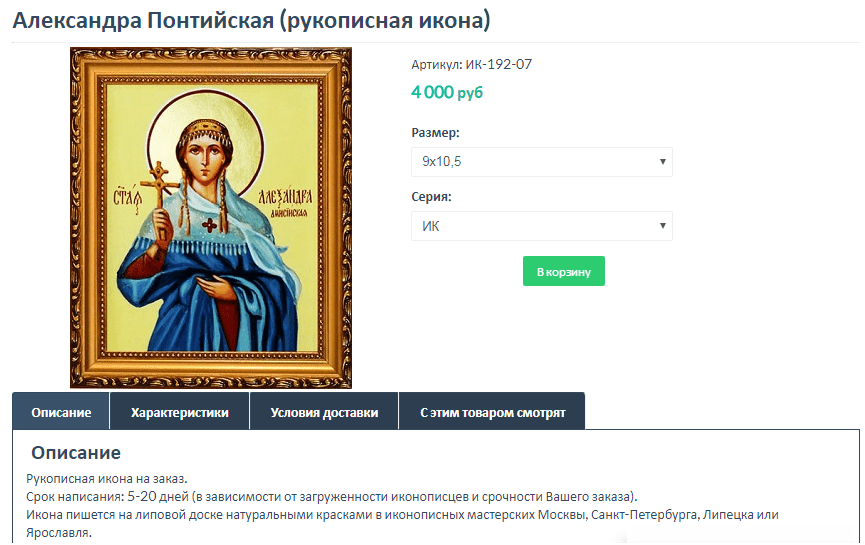Click the Описание heading inside the panel
Viewport: 865px width, 545px height.
76,452
